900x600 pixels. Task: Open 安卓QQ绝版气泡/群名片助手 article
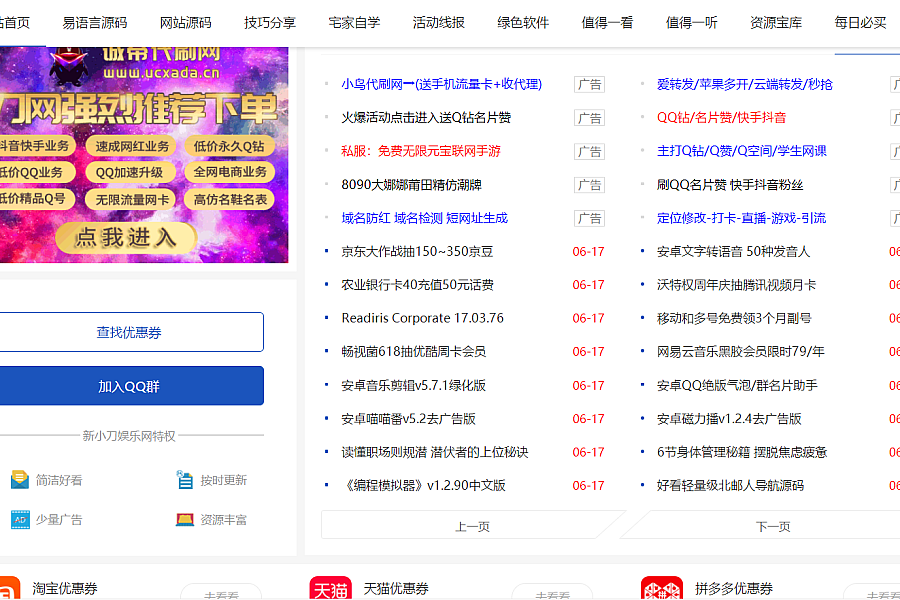click(x=737, y=385)
